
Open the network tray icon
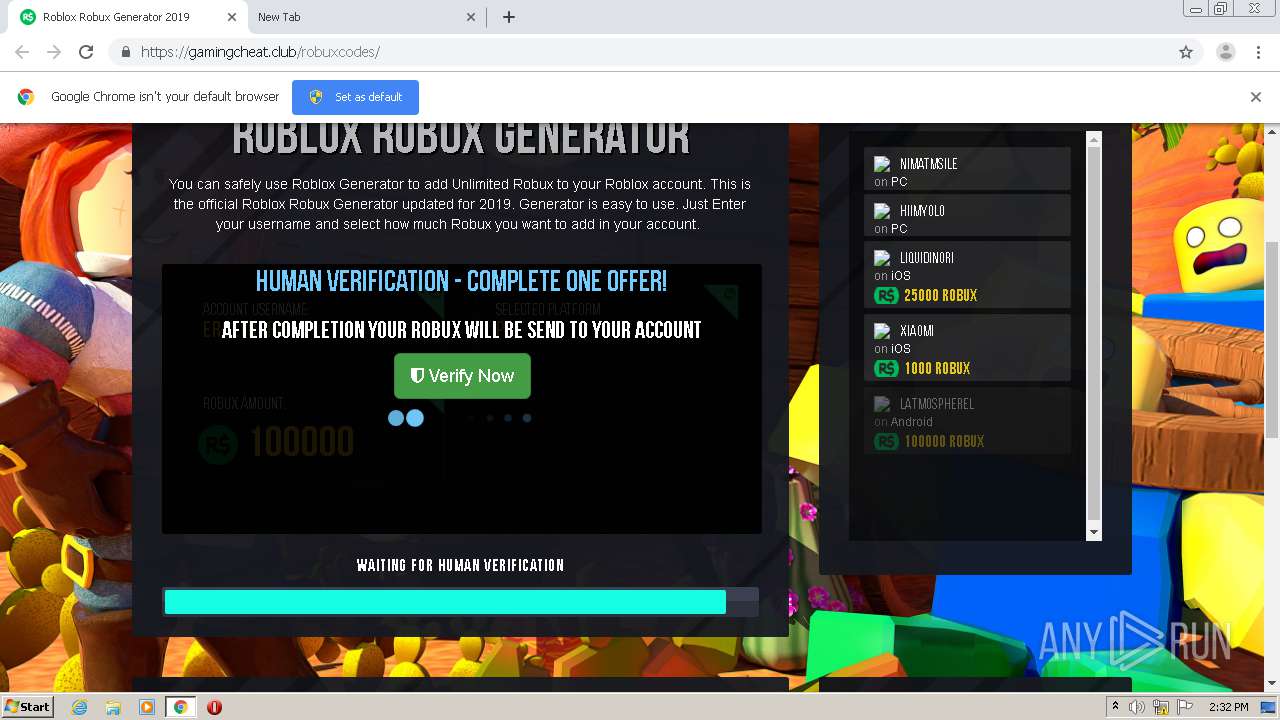(1161, 707)
